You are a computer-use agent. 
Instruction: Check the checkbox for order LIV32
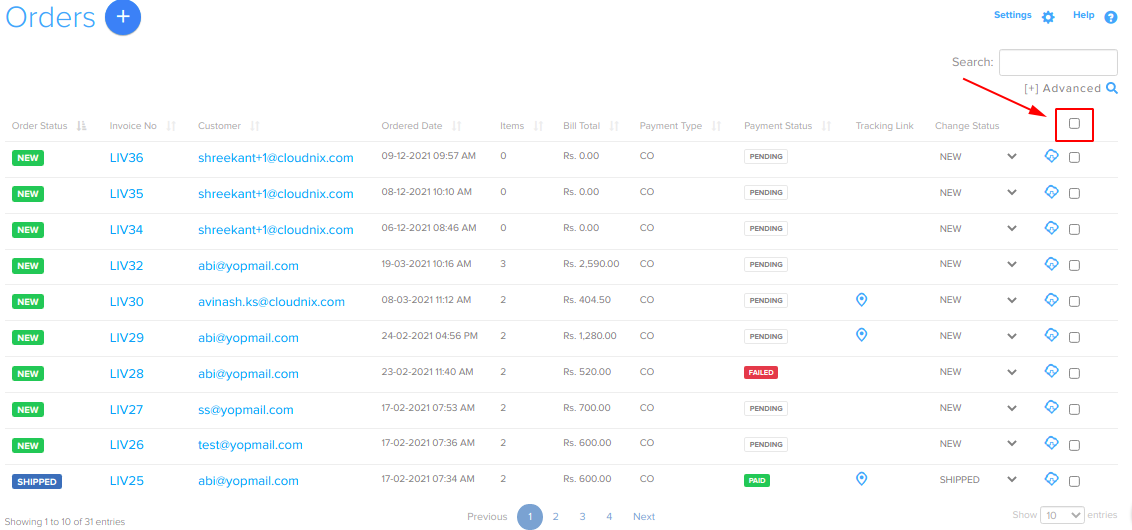click(1074, 266)
